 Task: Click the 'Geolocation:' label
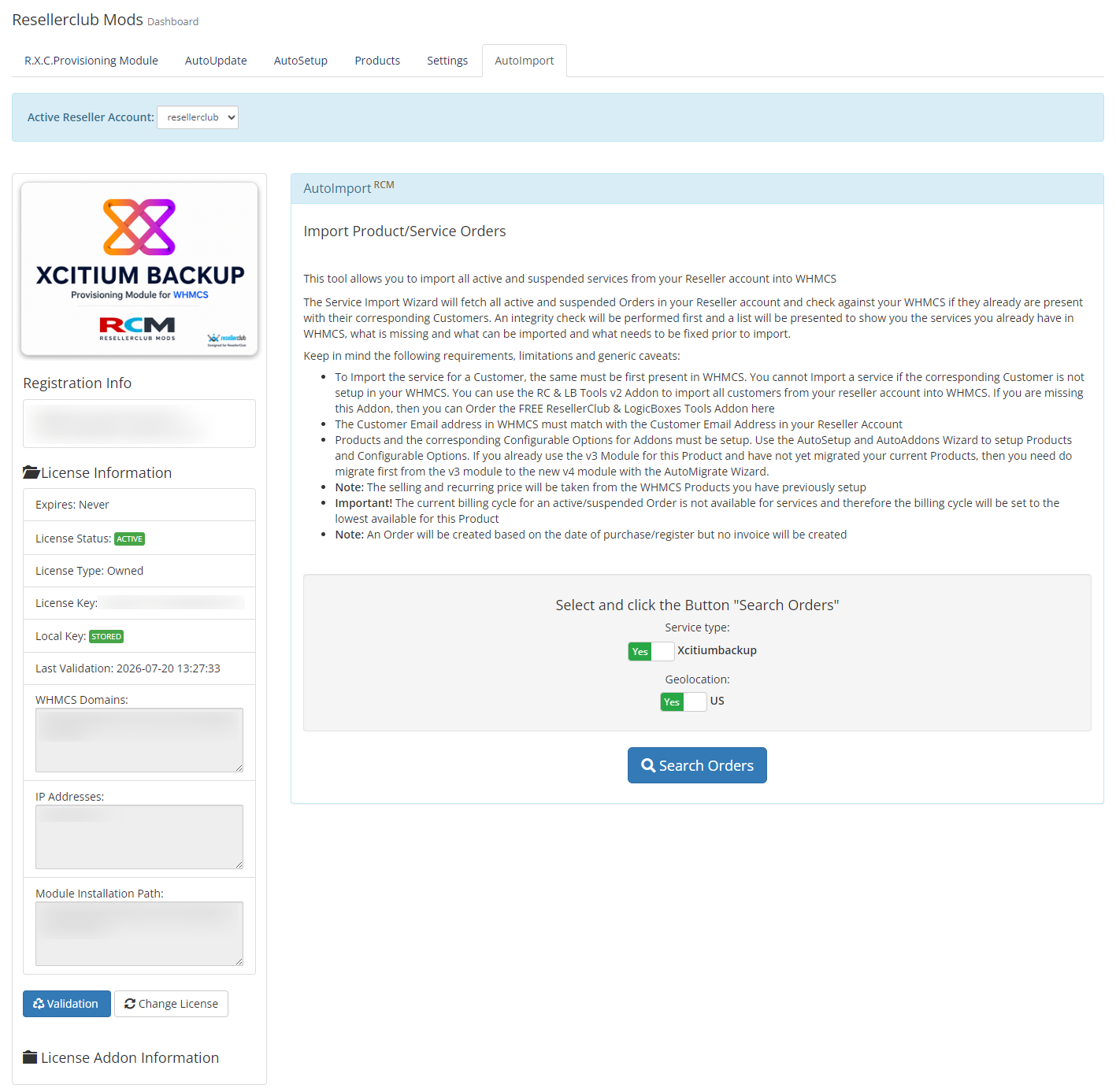(697, 679)
